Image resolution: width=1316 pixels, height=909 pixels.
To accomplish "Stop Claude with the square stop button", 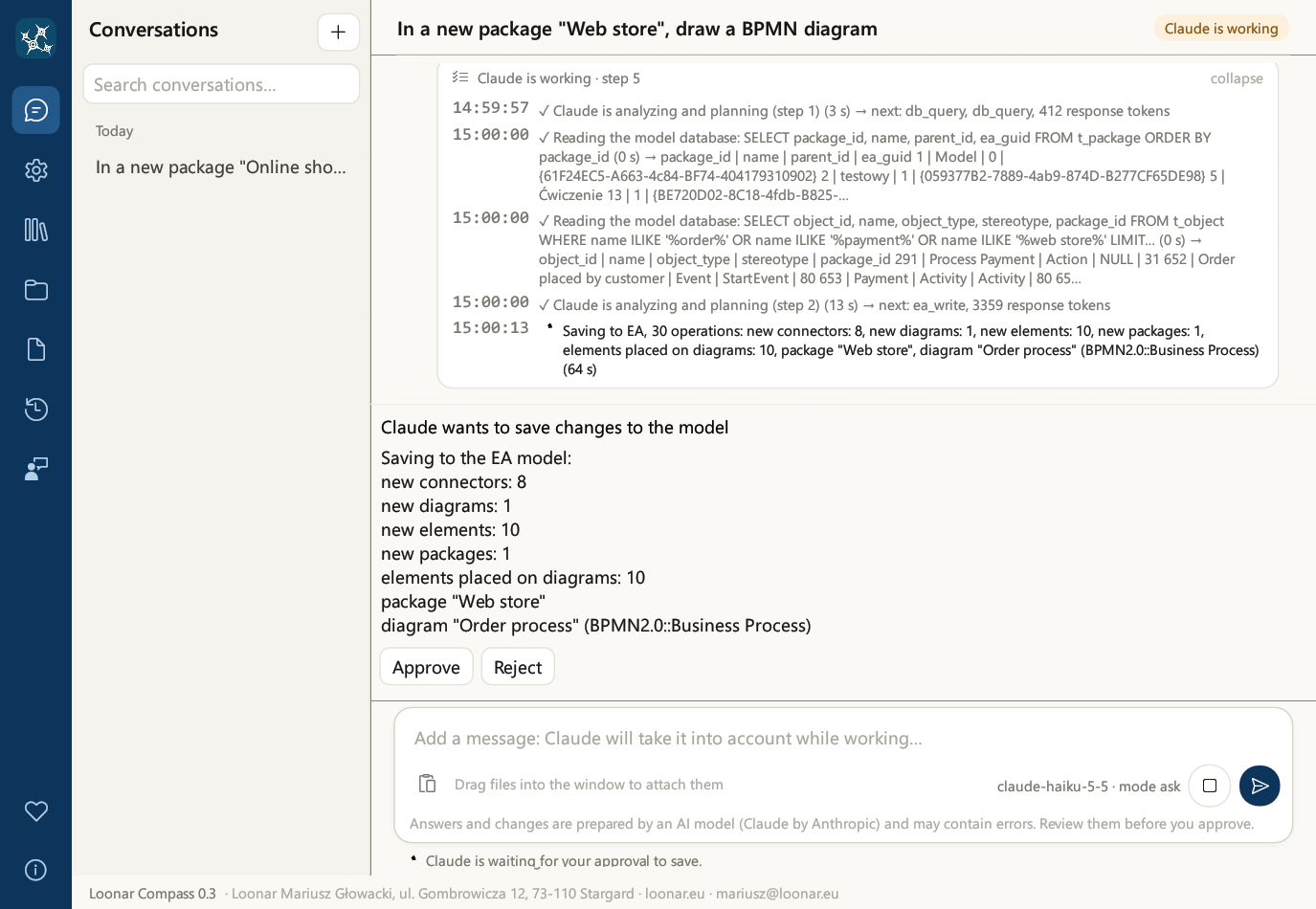I will (x=1210, y=786).
